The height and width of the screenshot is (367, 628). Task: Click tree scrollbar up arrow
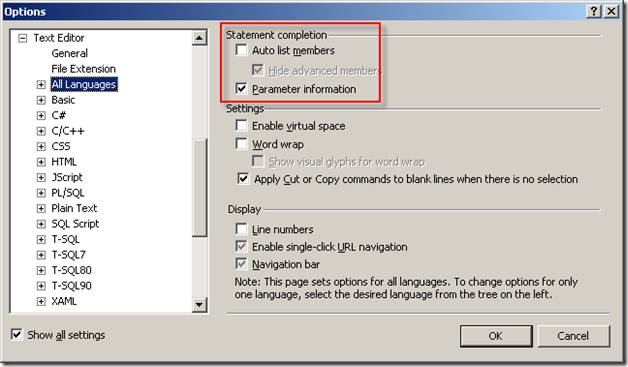click(199, 38)
